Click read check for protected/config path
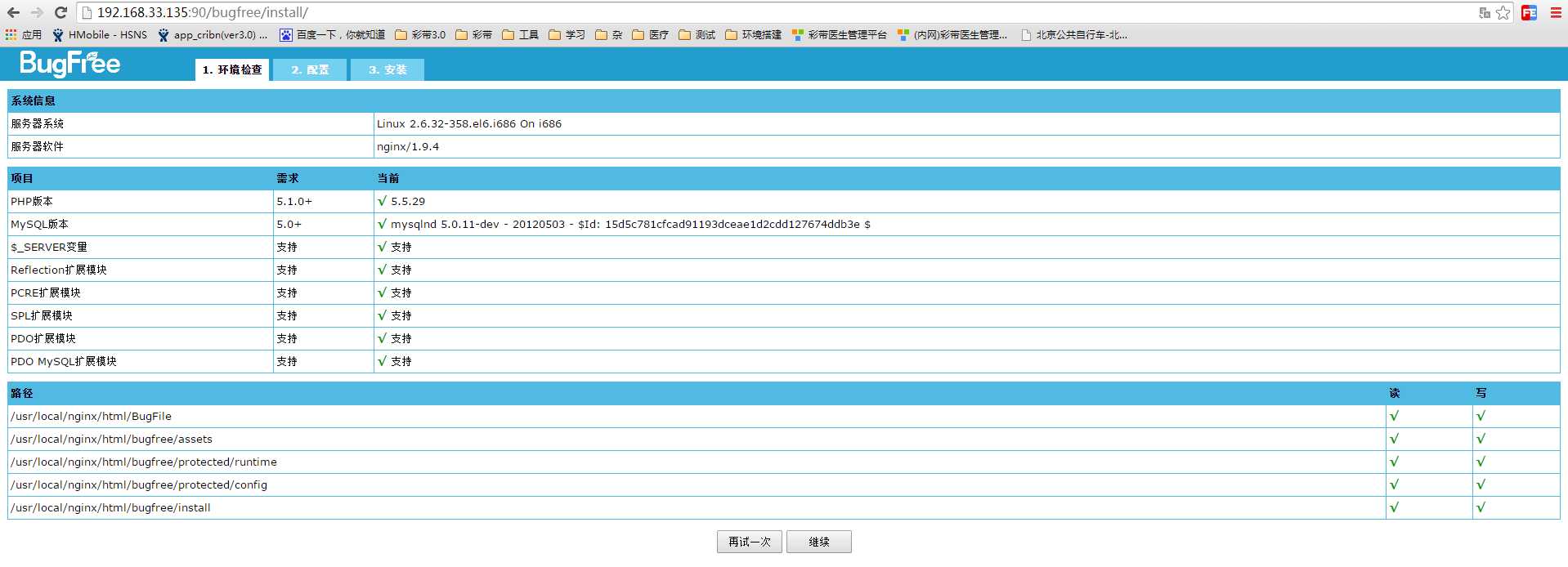Screen dimensions: 1568x567 pos(1394,484)
